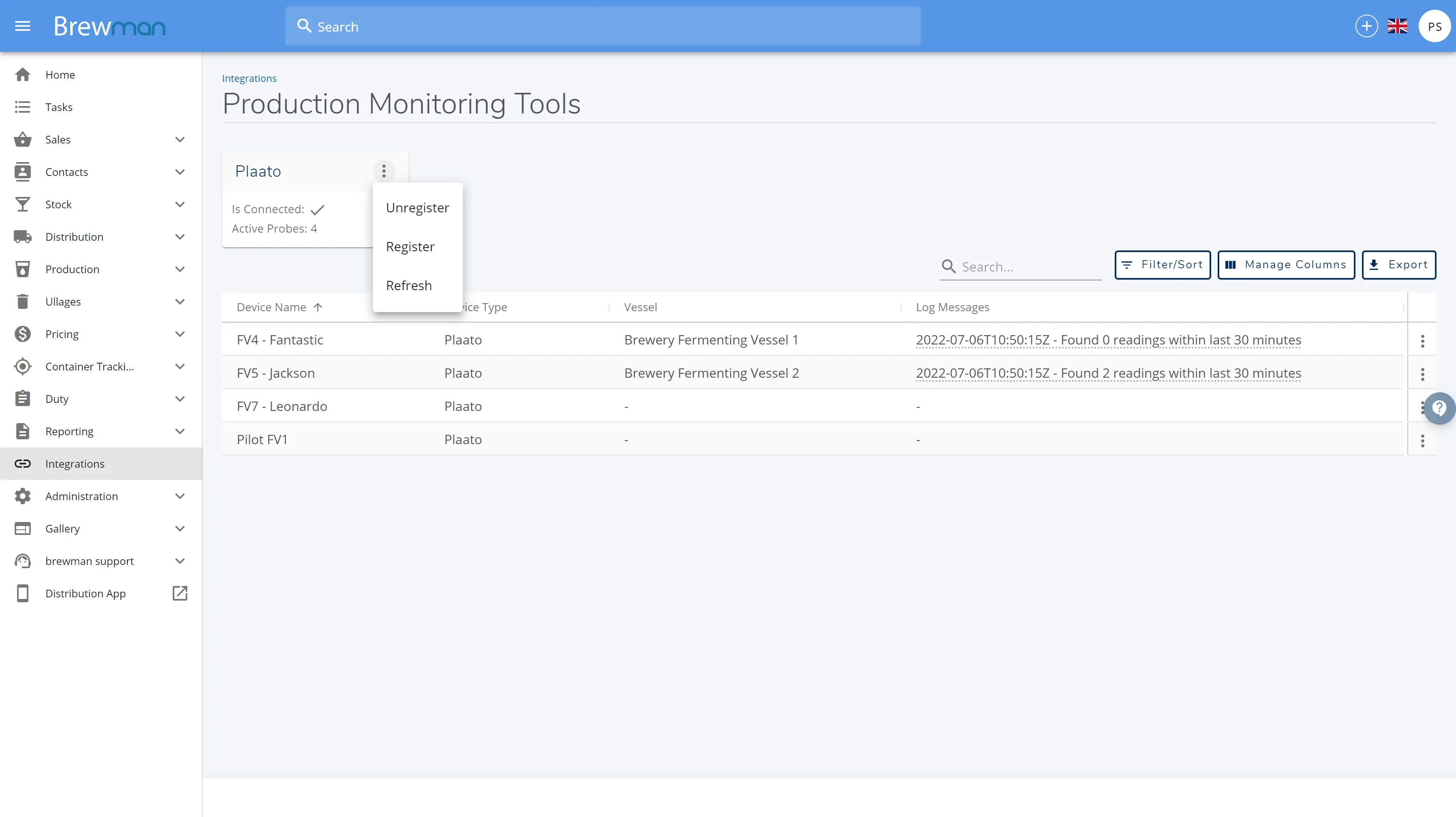Expand the Gallery menu chevron
Screen dimensions: 1456x817
[x=180, y=529]
